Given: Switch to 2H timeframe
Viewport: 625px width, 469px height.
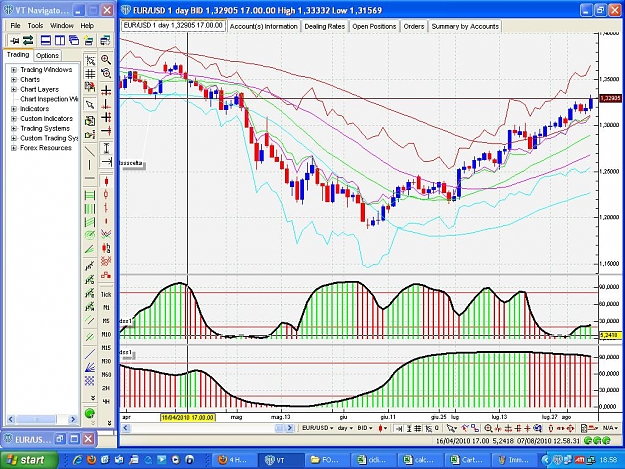Looking at the screenshot, I should (106, 388).
